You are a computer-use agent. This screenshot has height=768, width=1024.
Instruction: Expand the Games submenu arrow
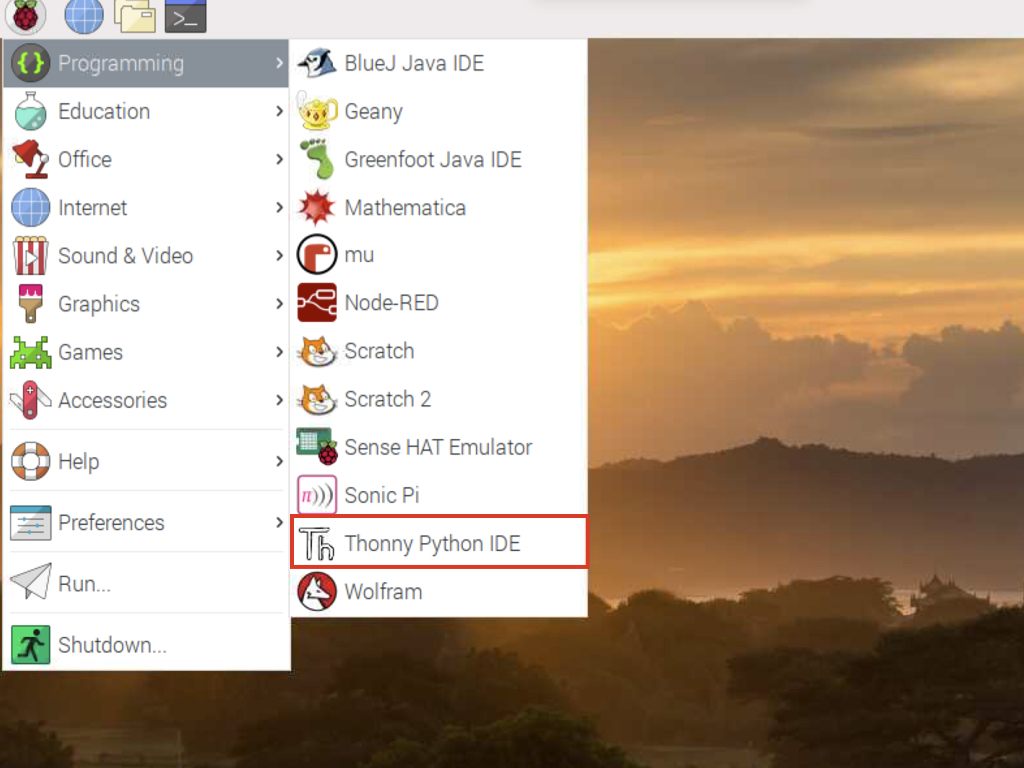pos(279,352)
